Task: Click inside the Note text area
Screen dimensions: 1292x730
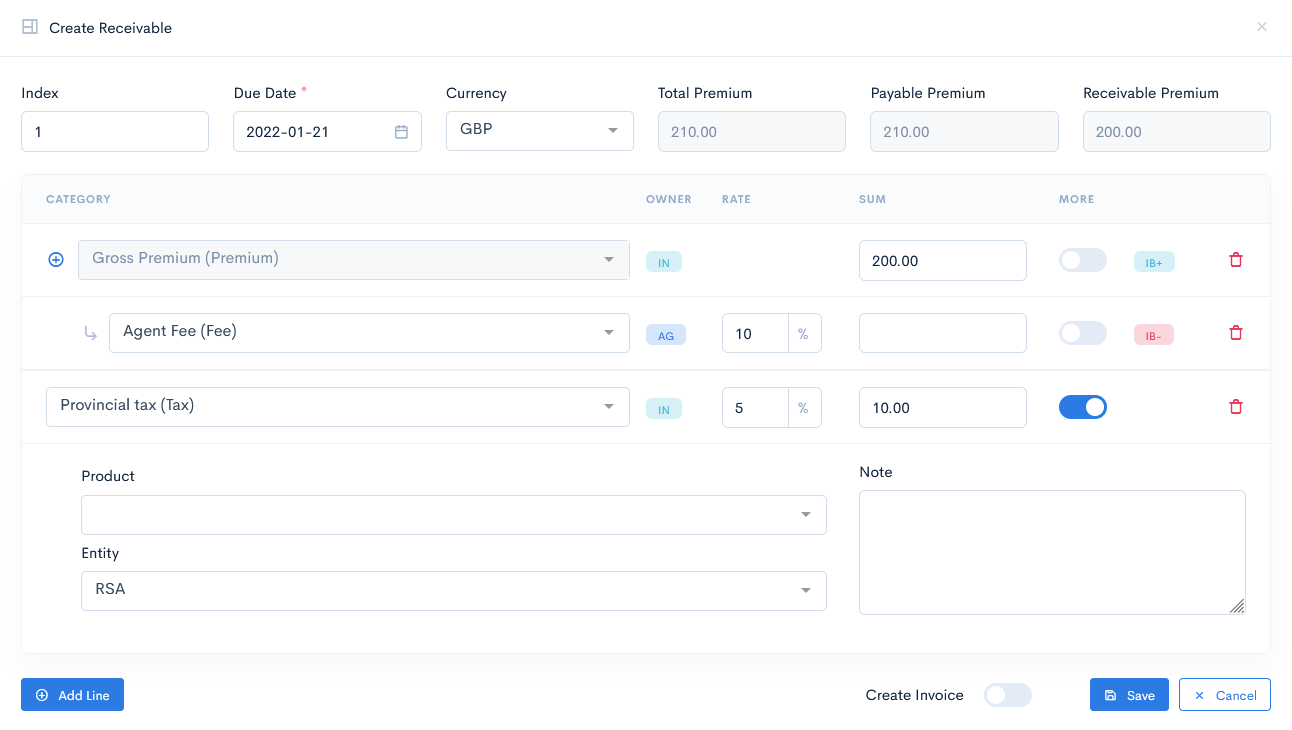Action: [x=1051, y=550]
